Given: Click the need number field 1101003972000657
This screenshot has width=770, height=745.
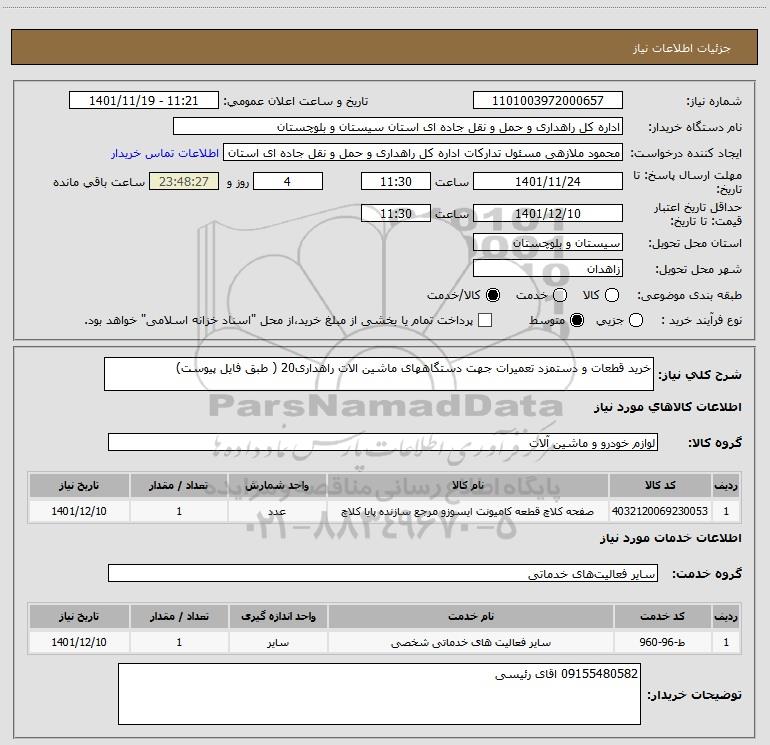Looking at the screenshot, I should 548,101.
